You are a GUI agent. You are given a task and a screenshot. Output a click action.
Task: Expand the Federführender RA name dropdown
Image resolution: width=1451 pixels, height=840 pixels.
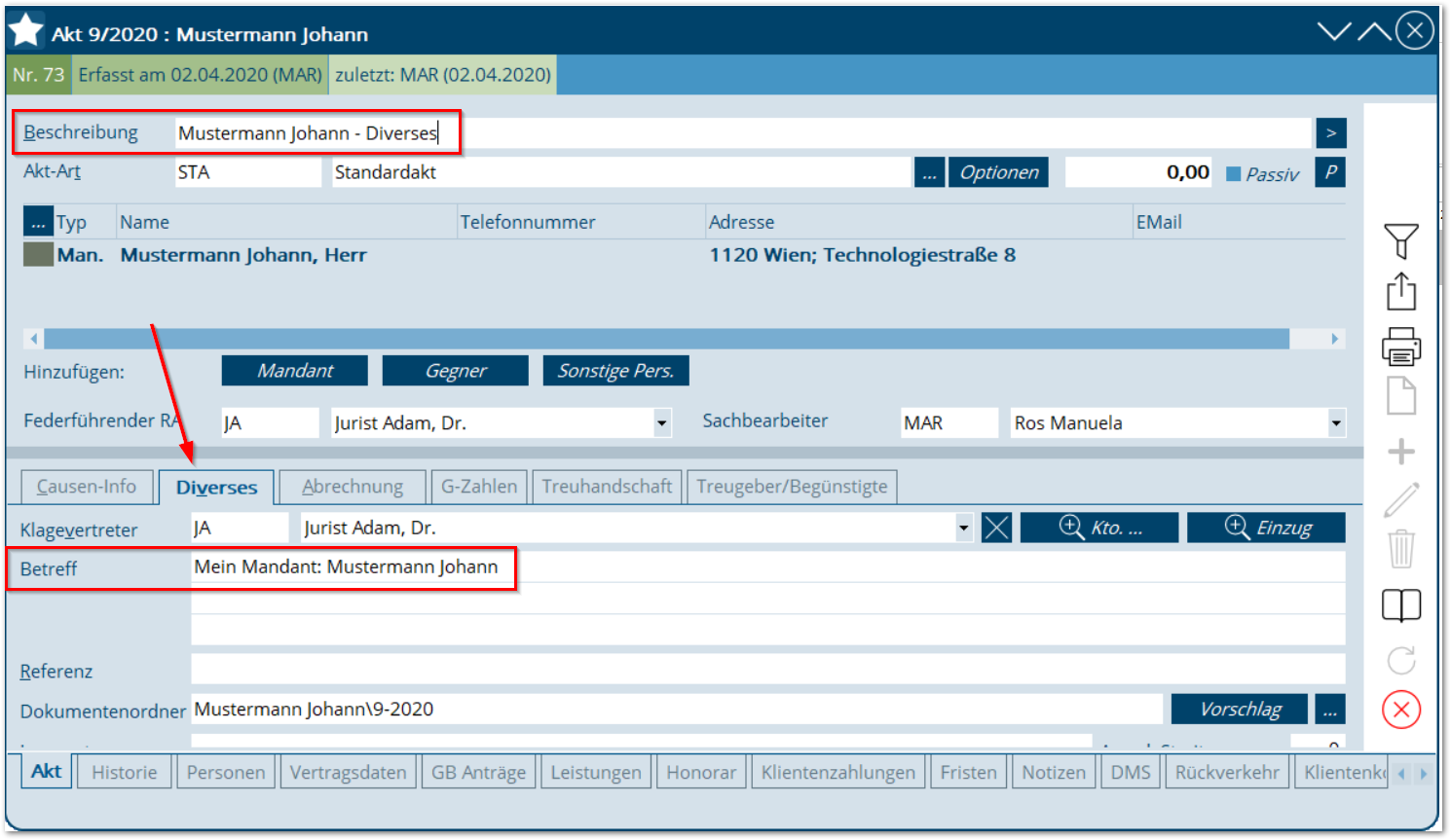point(662,423)
